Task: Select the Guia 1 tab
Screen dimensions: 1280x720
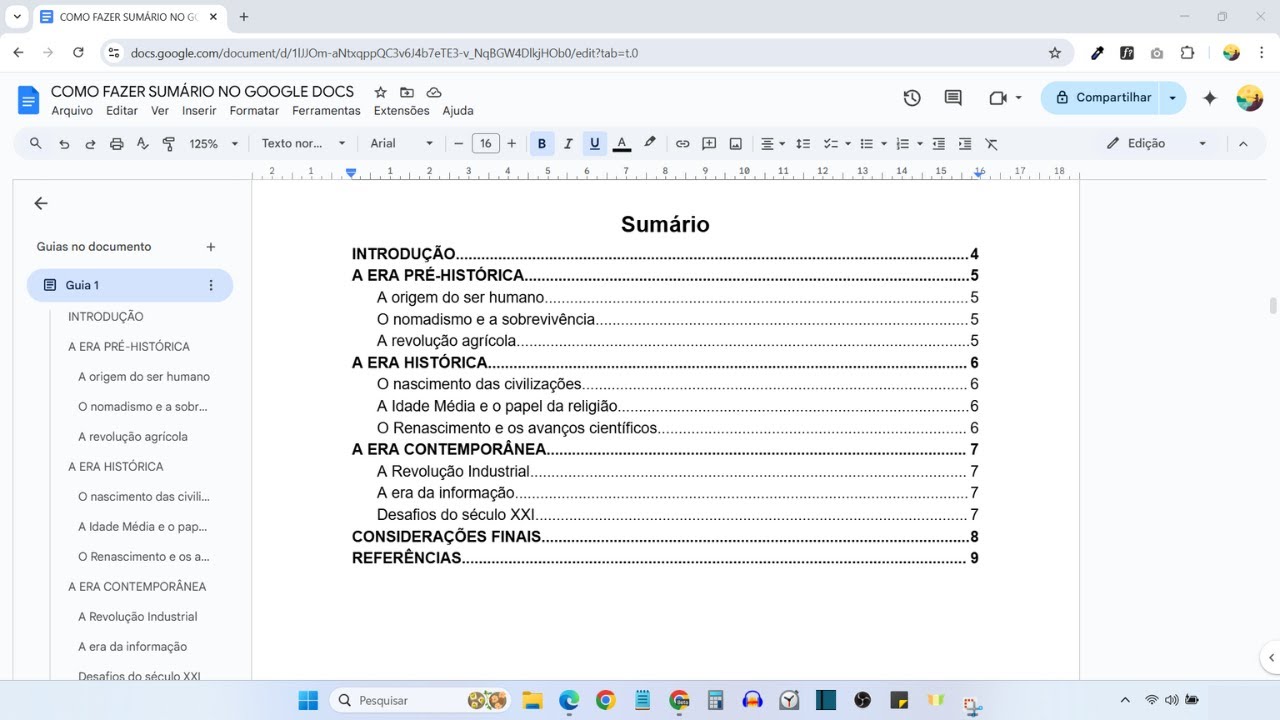Action: point(130,285)
